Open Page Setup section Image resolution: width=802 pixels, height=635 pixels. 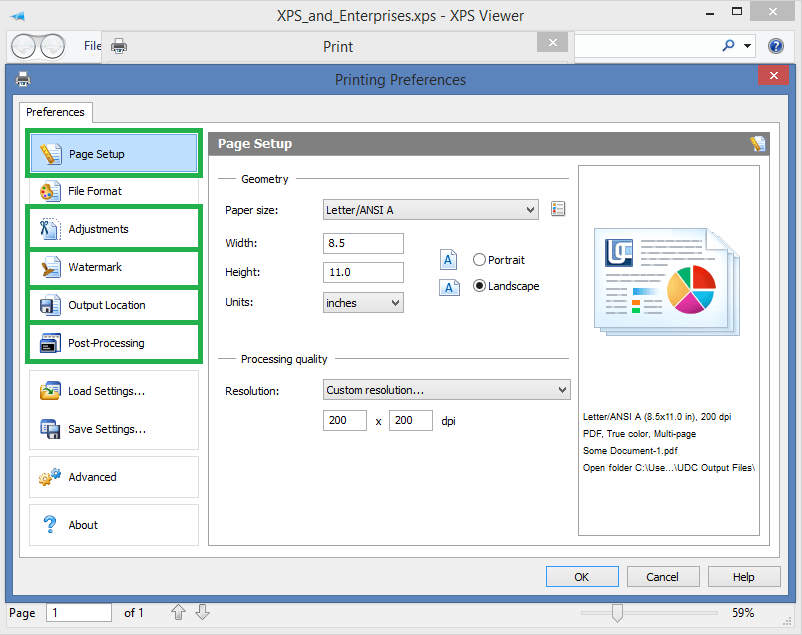[x=114, y=154]
